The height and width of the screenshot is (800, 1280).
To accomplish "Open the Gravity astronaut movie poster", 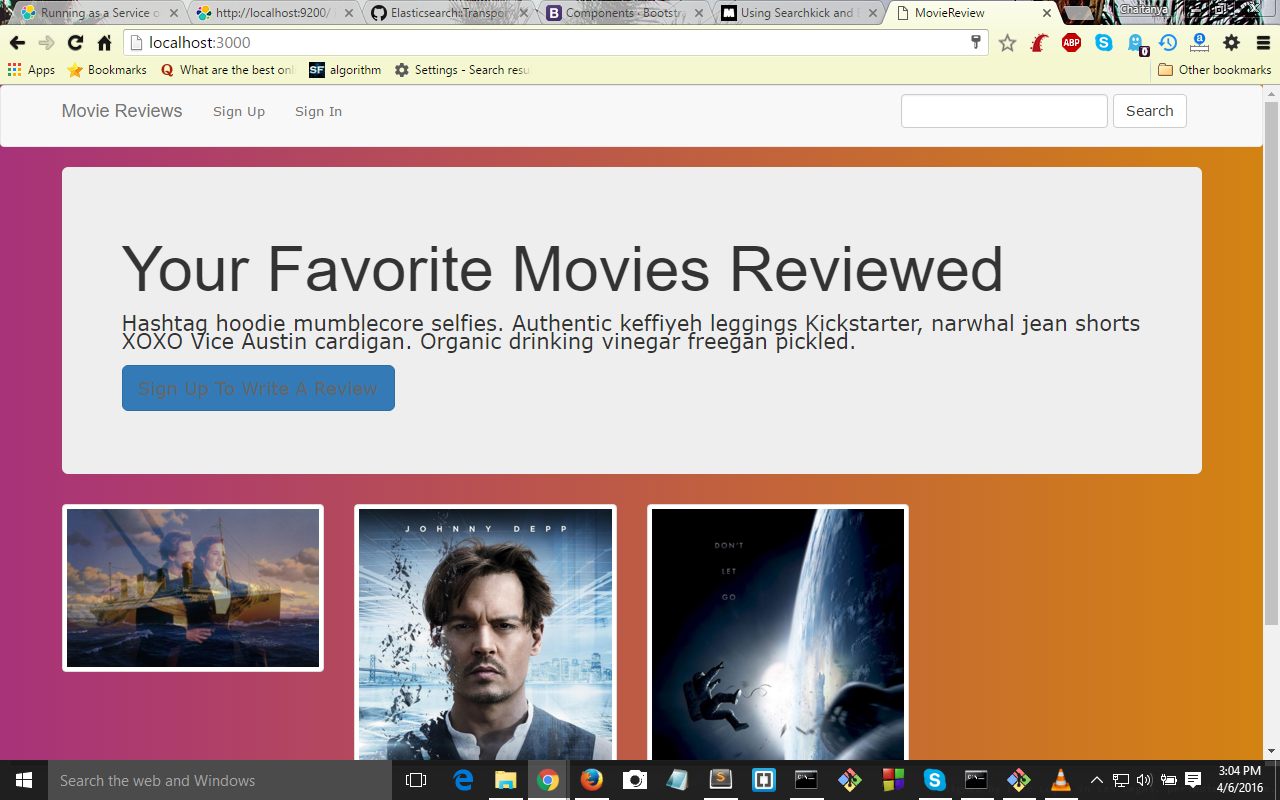I will tap(778, 633).
